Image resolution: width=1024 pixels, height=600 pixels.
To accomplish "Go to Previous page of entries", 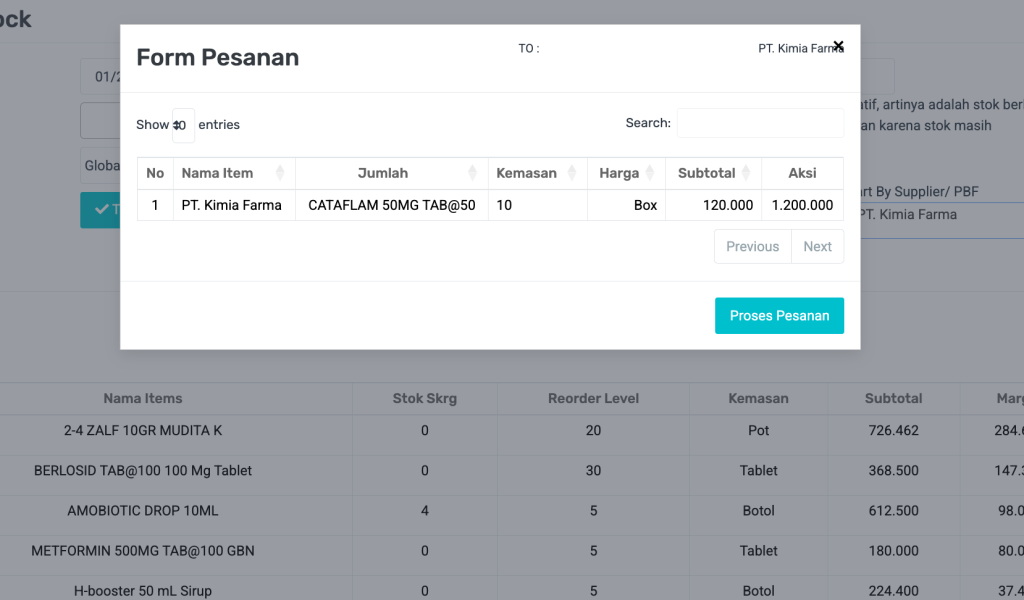I will coord(752,247).
